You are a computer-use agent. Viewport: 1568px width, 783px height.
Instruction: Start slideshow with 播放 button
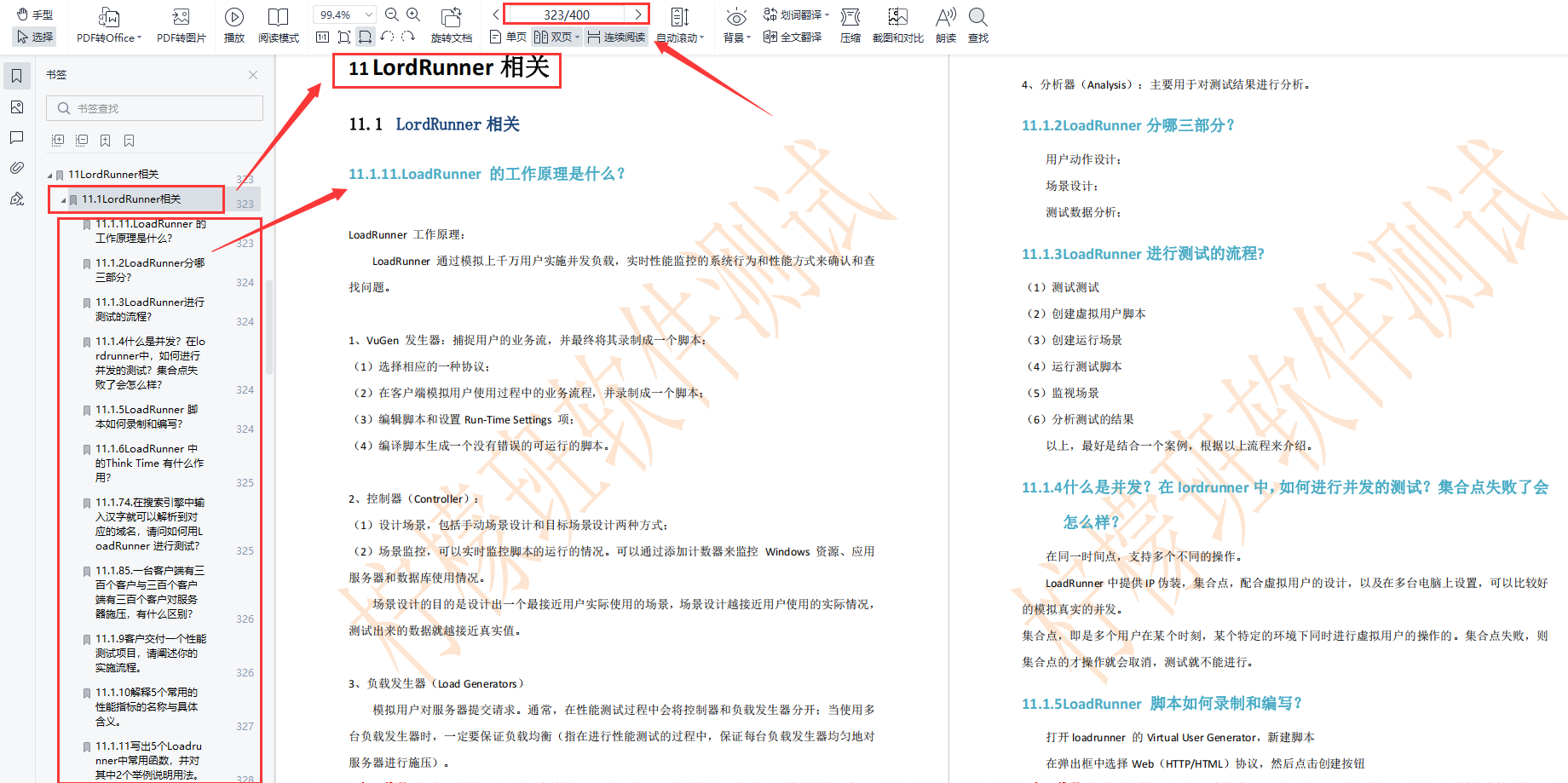coord(234,26)
